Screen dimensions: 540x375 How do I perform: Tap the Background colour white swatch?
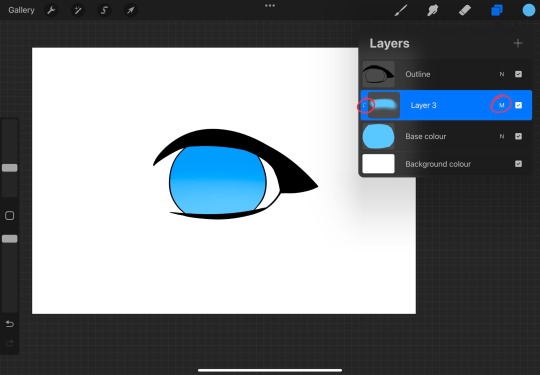(x=378, y=164)
